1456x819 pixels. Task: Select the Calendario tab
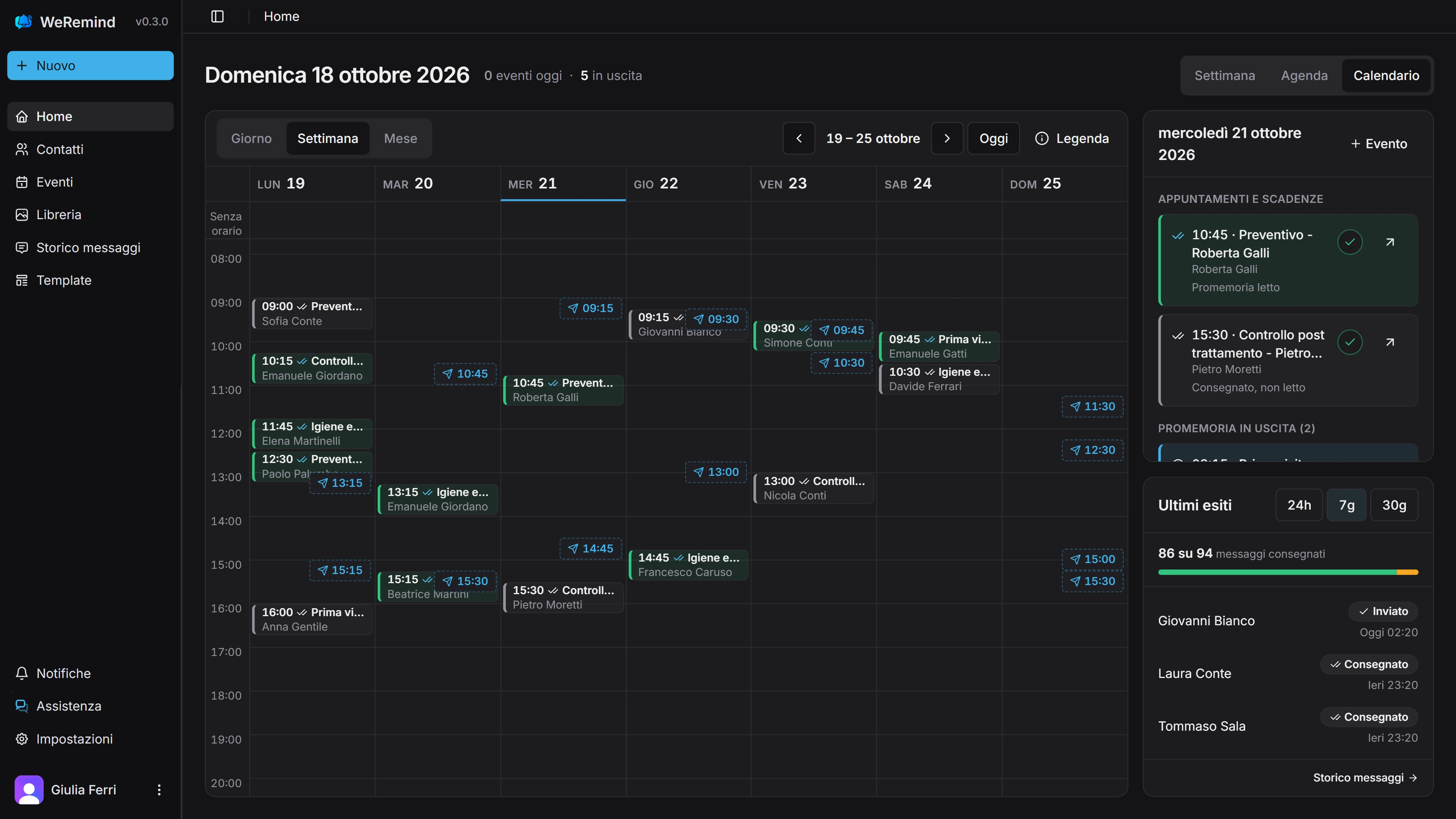coord(1386,76)
